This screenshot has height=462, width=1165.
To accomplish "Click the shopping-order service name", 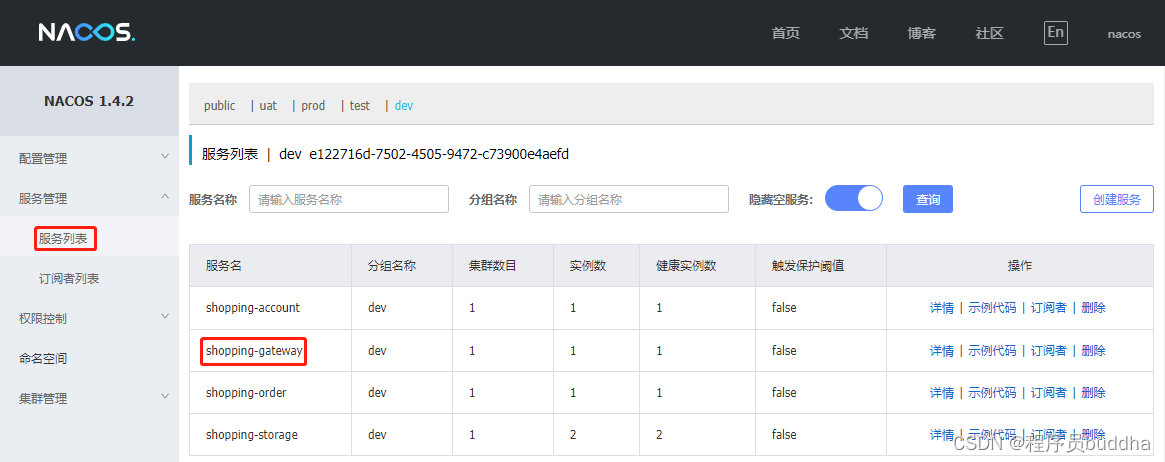I will [246, 392].
